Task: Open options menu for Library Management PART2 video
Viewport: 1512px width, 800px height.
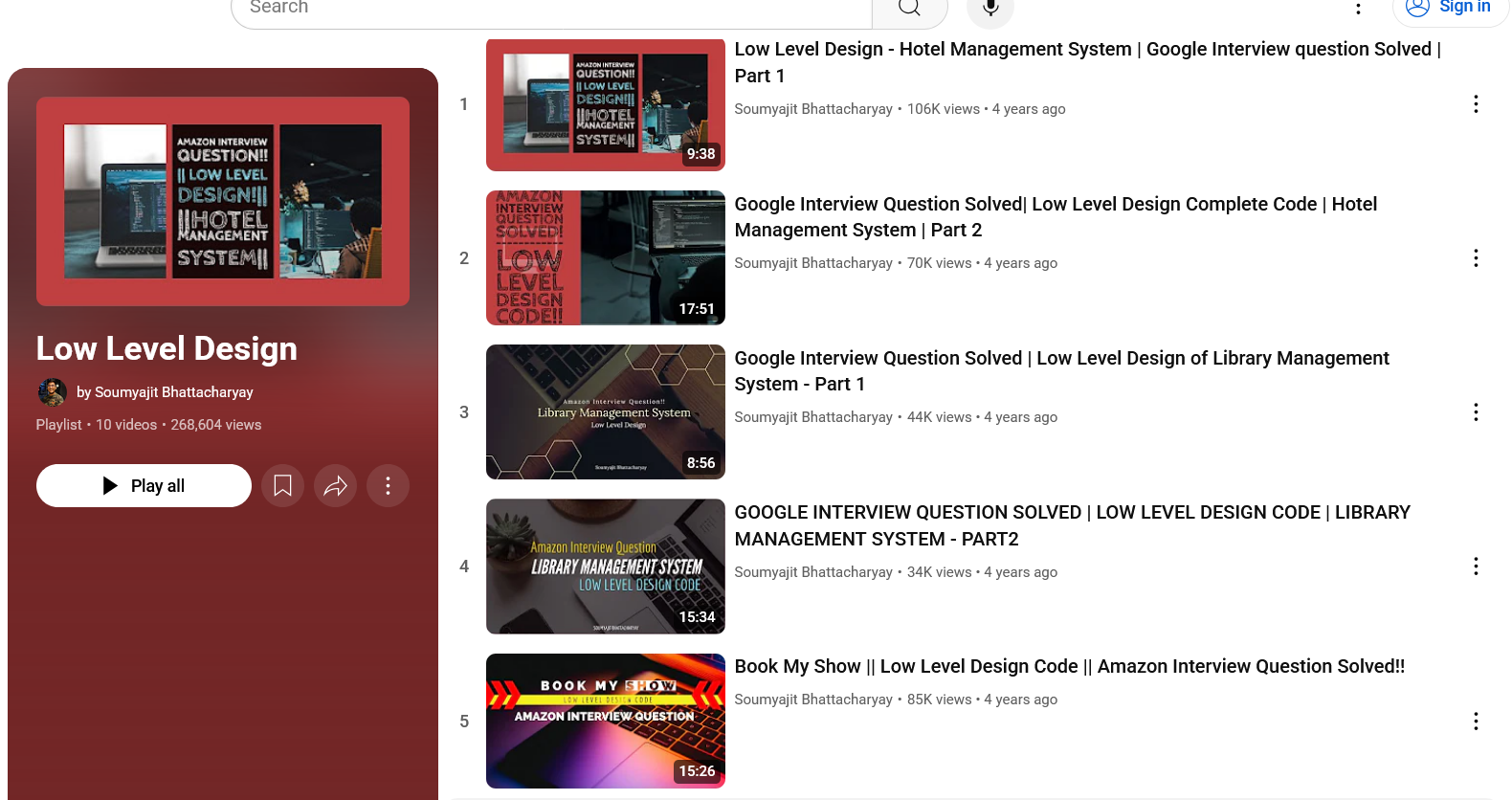Action: point(1476,567)
